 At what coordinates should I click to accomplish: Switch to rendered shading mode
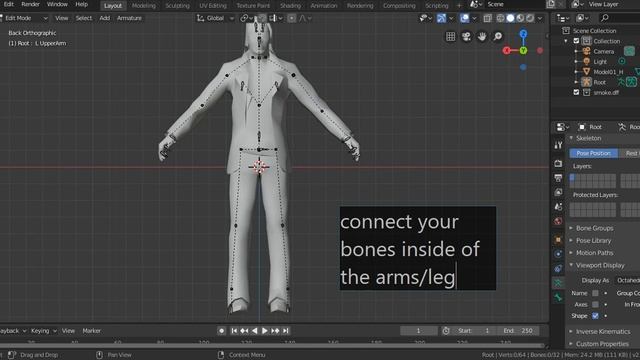pos(530,18)
